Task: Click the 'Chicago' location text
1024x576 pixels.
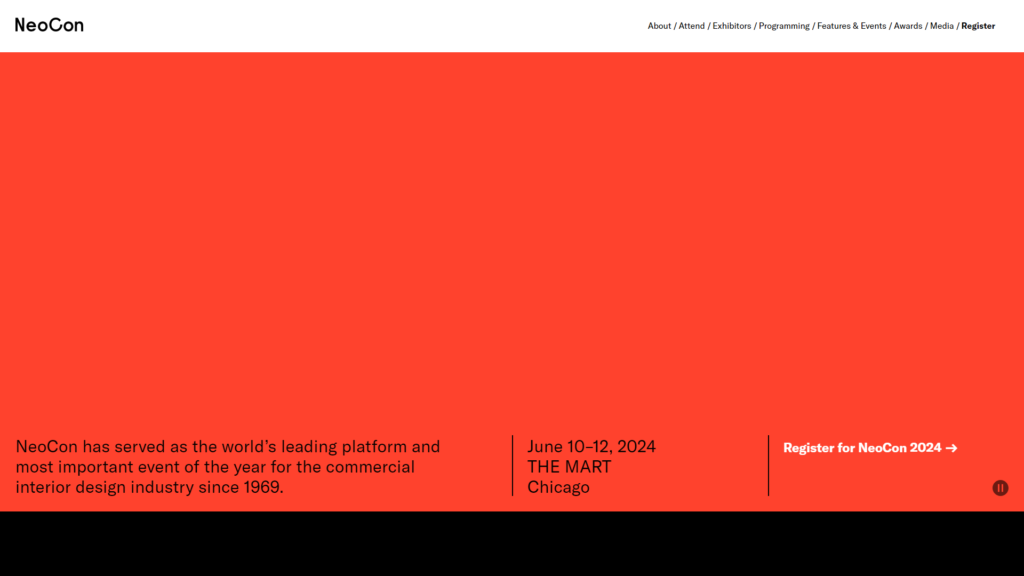Action: 558,487
